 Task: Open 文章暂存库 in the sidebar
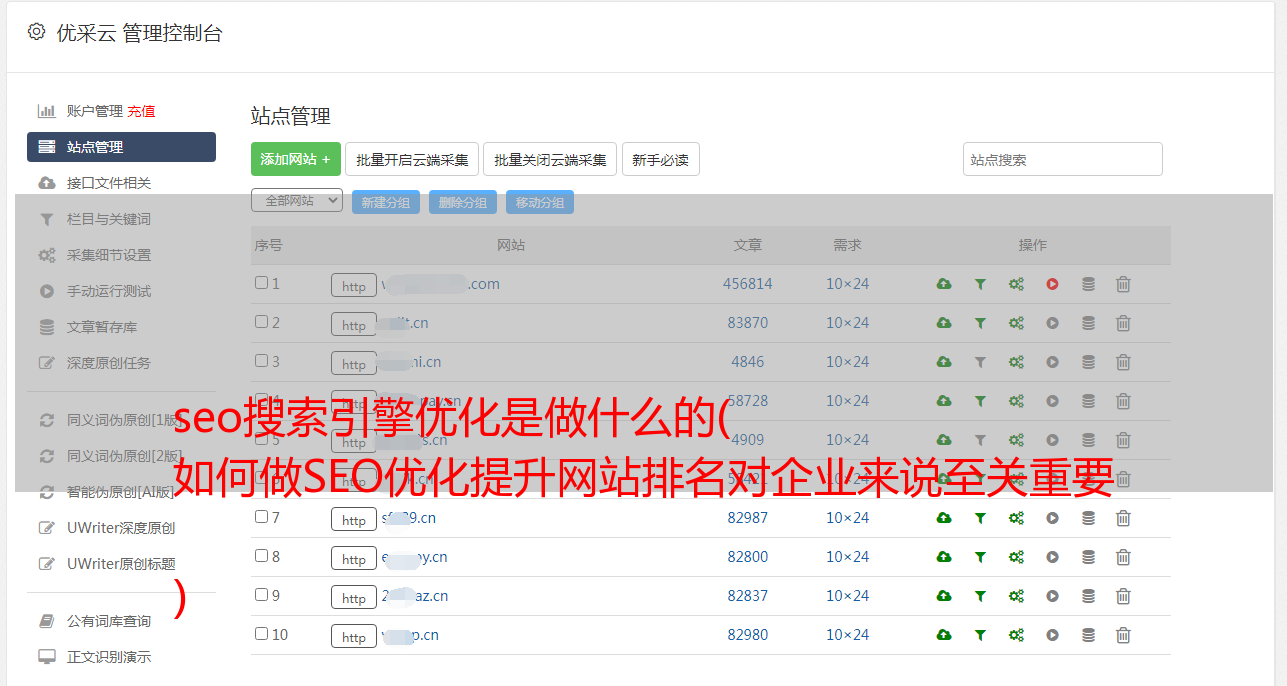click(x=102, y=327)
